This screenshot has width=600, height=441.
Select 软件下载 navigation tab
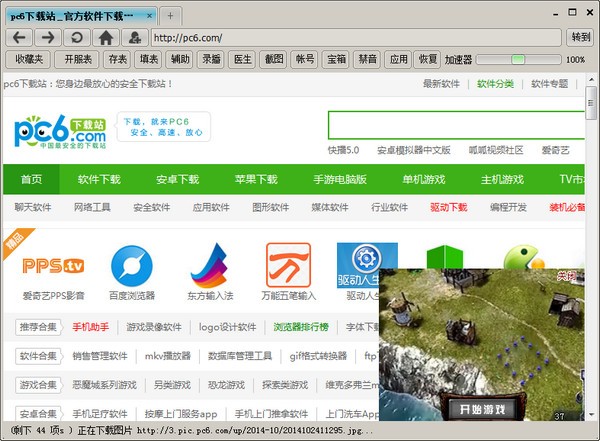(x=99, y=179)
